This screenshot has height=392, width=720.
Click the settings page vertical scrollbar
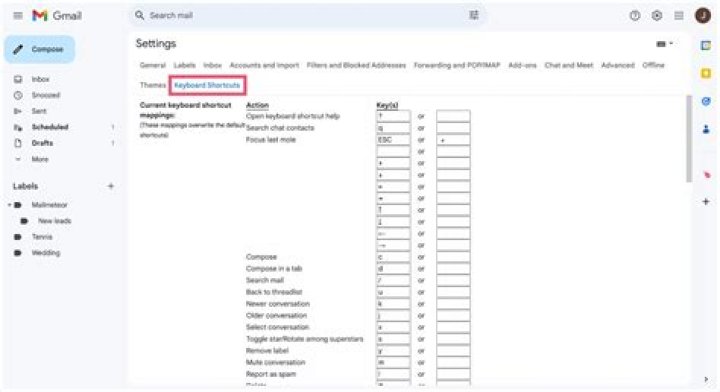tap(688, 139)
